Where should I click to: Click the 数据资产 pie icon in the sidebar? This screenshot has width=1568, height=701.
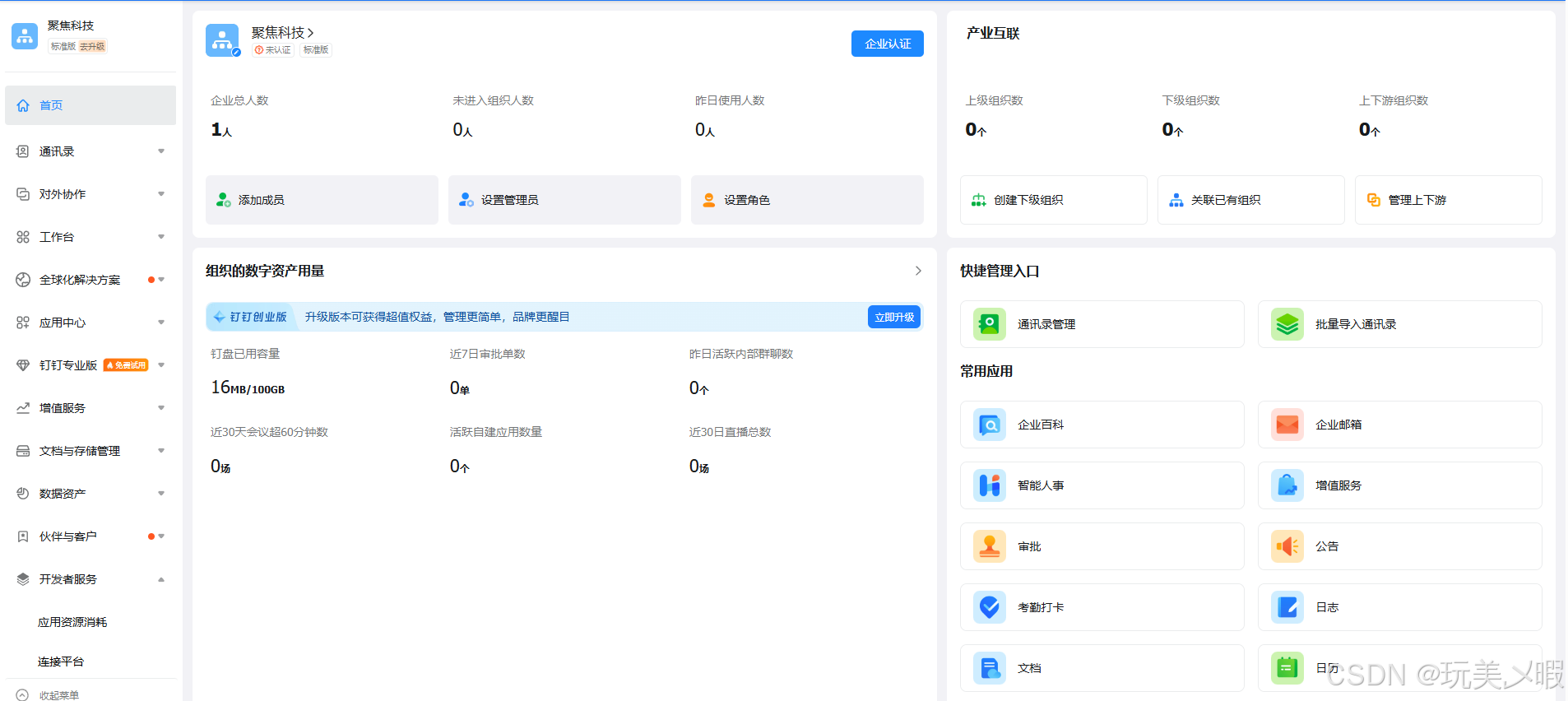click(23, 494)
